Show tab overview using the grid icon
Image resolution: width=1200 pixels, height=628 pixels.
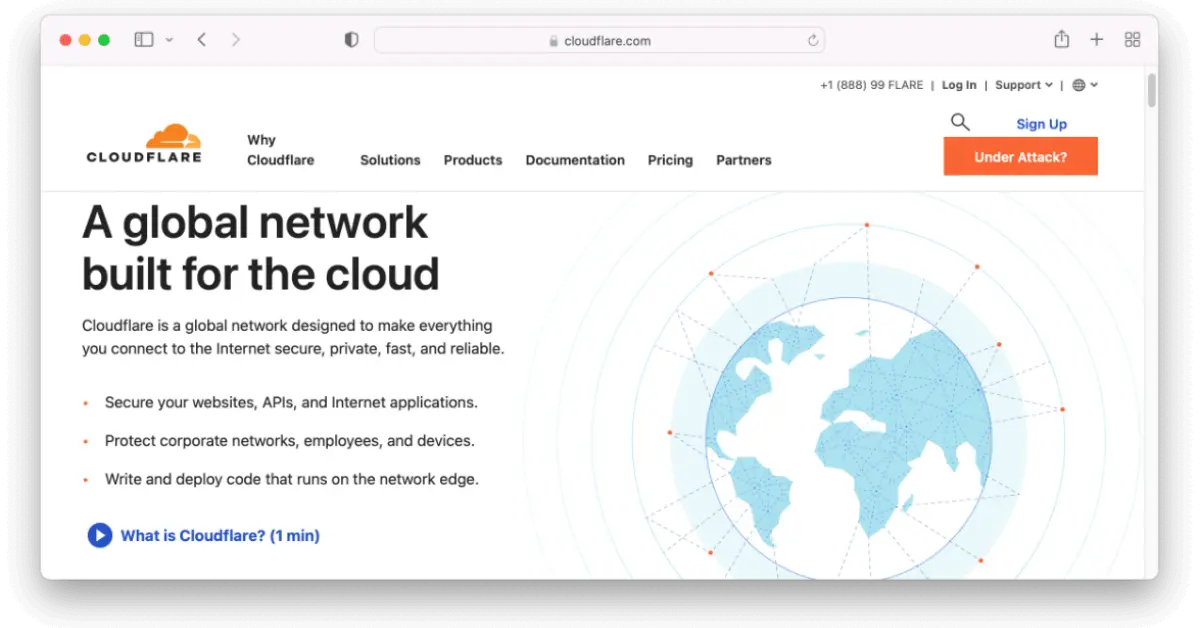(x=1132, y=39)
